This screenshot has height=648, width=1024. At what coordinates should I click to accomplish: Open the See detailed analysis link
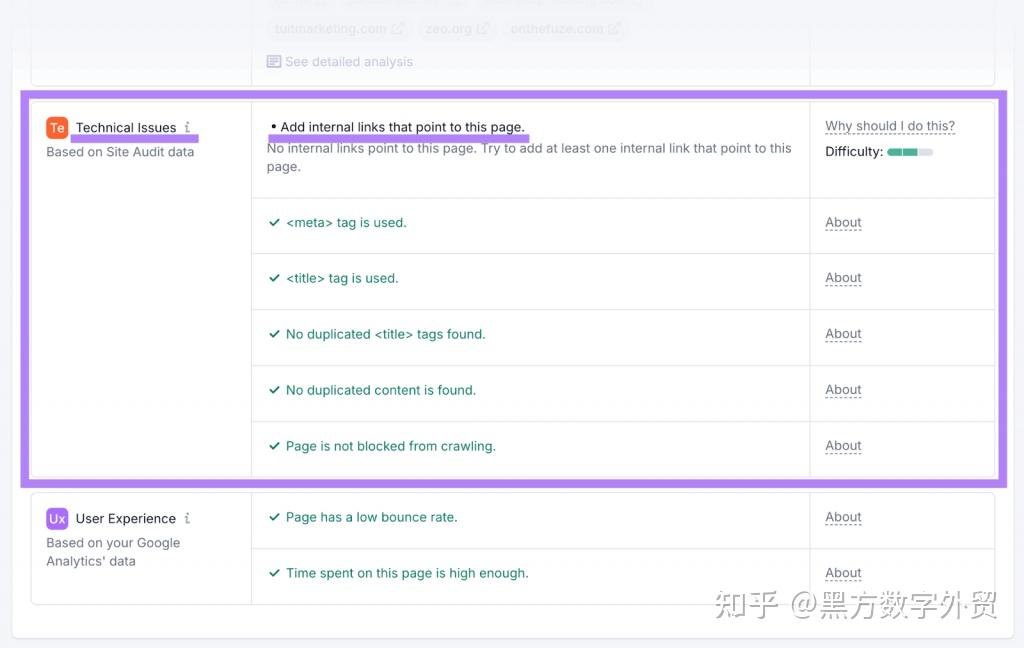coord(347,61)
